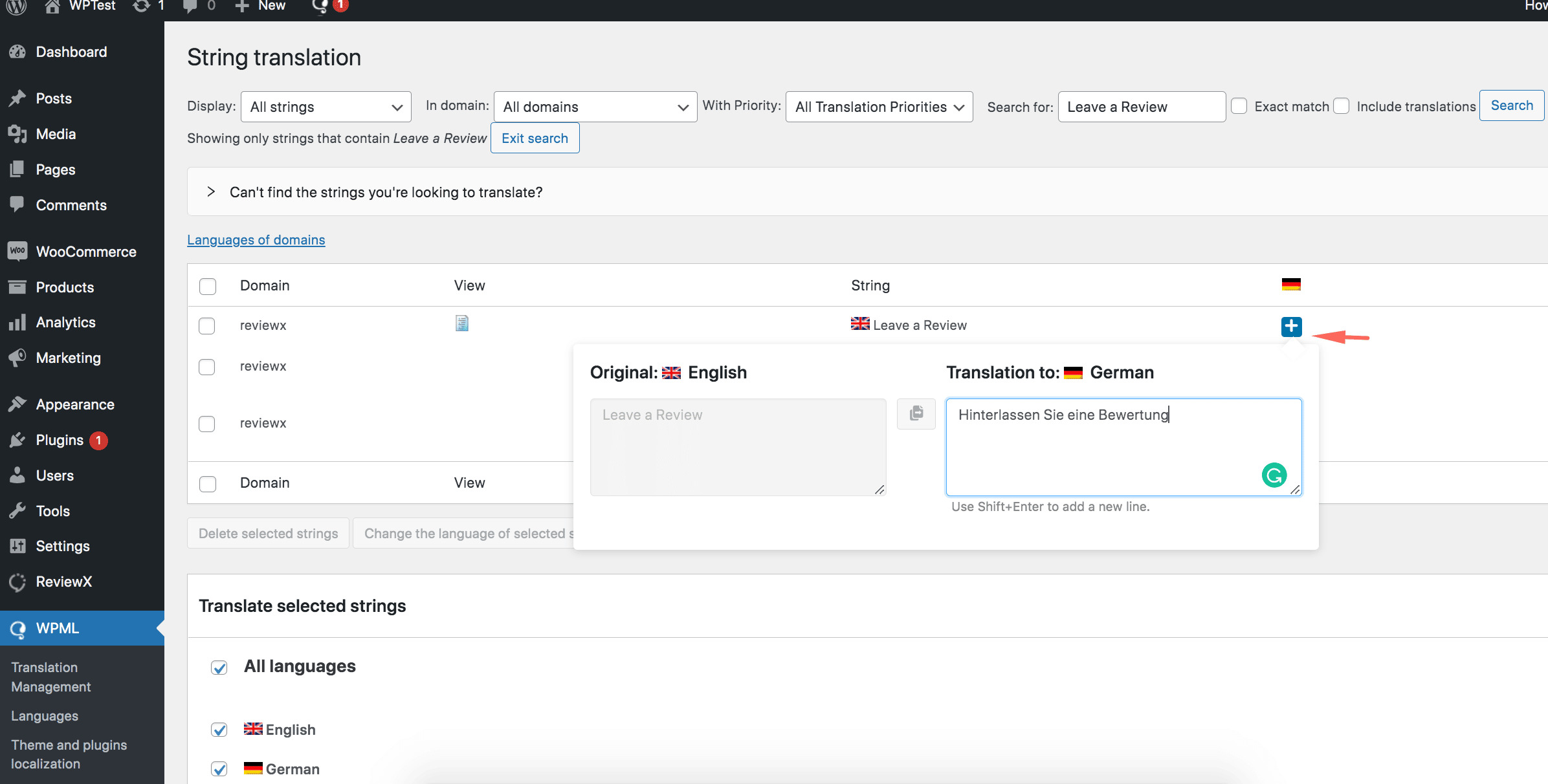Click the view page icon for reviewx
Image resolution: width=1548 pixels, height=784 pixels.
pos(461,323)
